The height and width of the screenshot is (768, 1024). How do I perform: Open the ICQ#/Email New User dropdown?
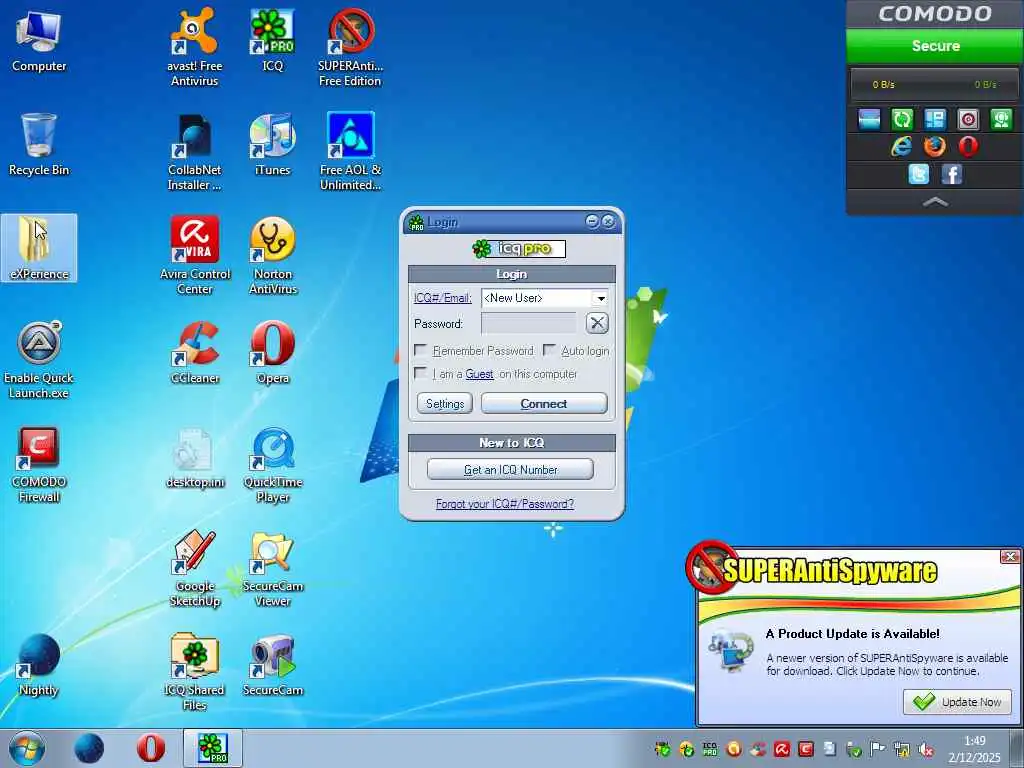tap(600, 298)
